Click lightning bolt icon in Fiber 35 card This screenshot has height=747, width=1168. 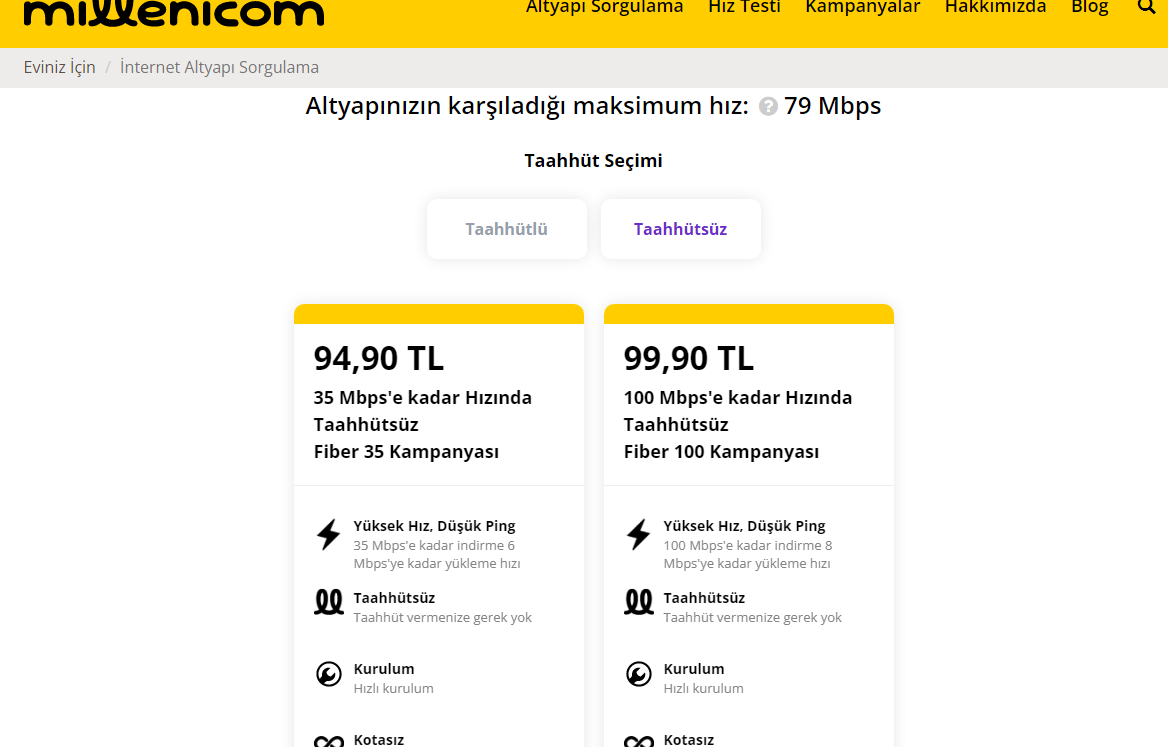[329, 535]
